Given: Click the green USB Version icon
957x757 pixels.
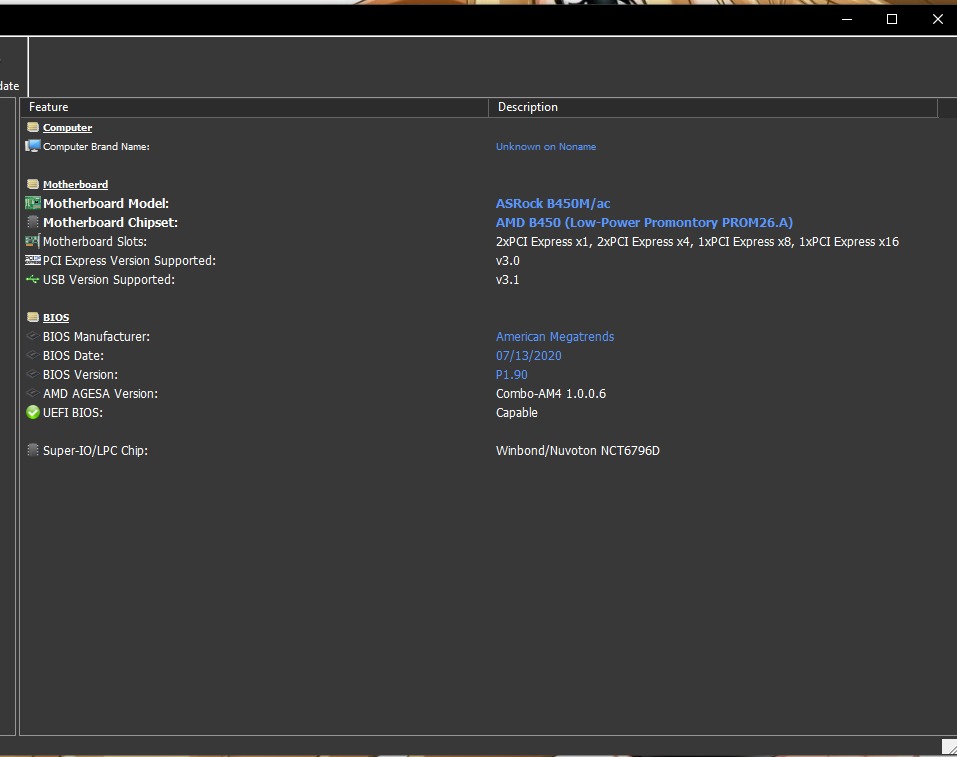Looking at the screenshot, I should click(33, 279).
